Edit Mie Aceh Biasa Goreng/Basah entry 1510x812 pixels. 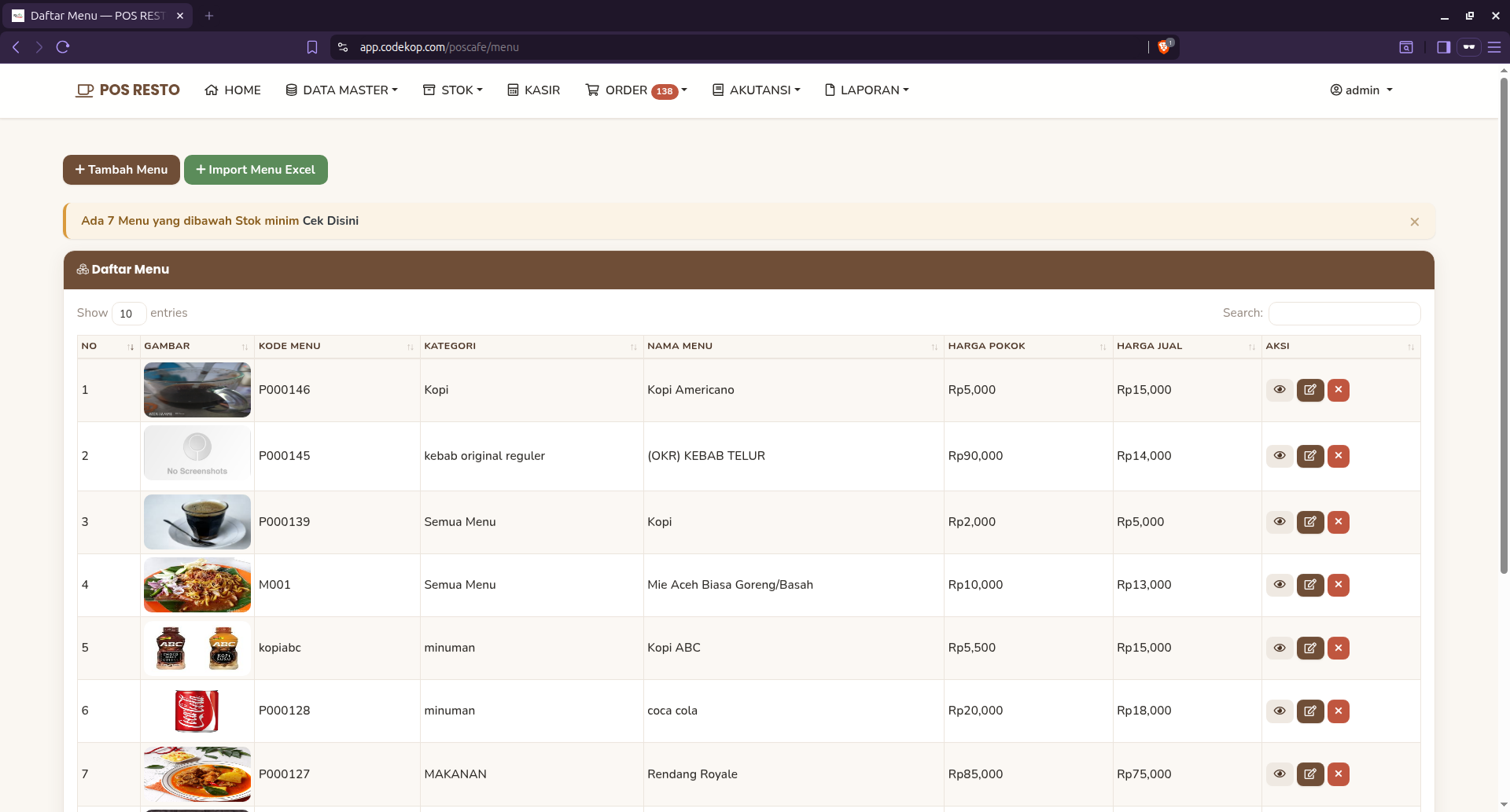click(x=1310, y=585)
